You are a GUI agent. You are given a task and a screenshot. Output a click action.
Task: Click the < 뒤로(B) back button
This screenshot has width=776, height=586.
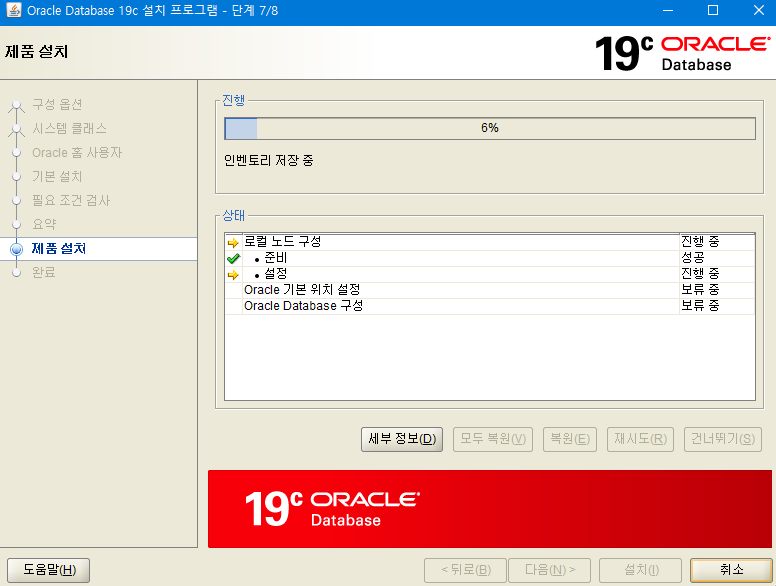(465, 570)
